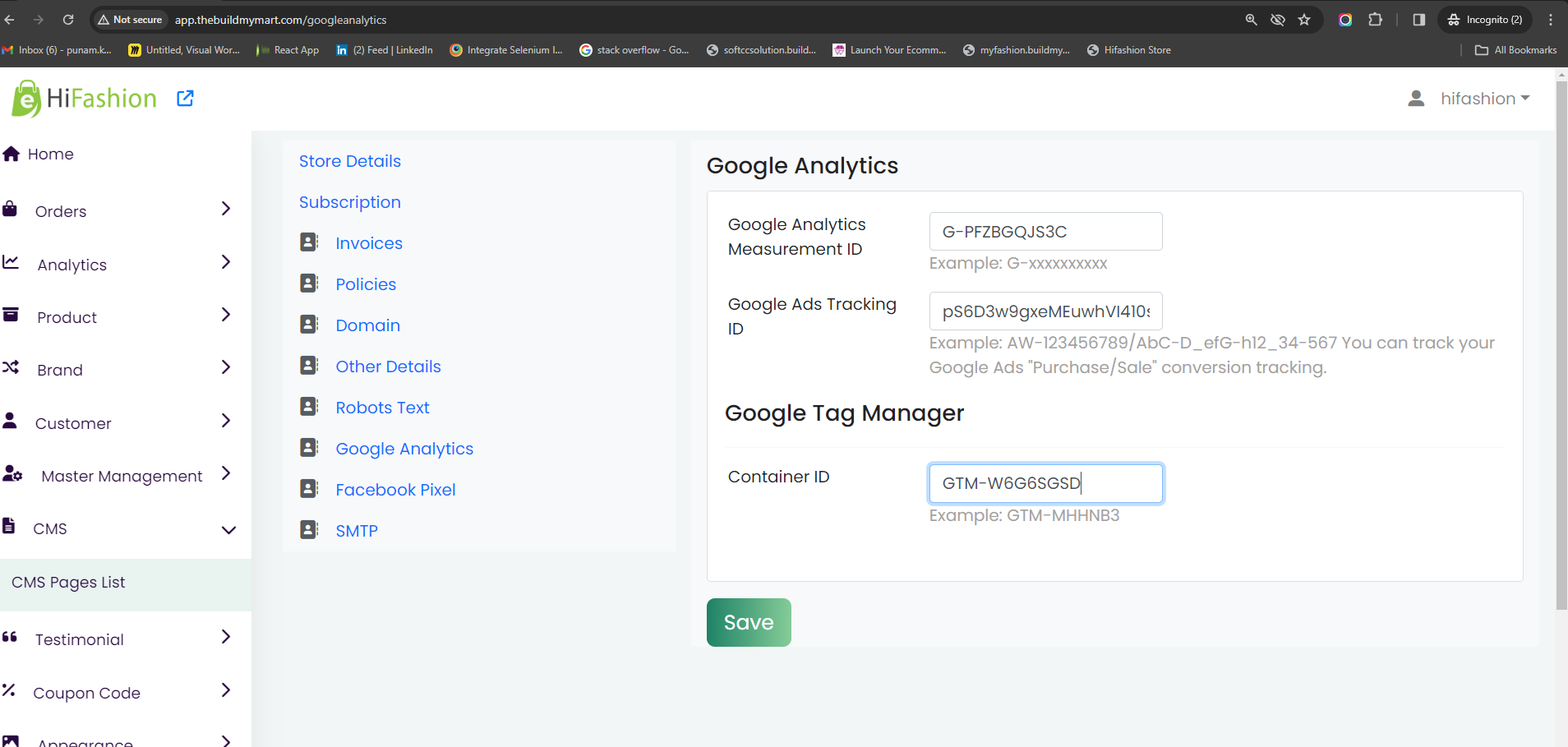Viewport: 1568px width, 747px height.
Task: Click the browser address bar URL
Action: coord(280,20)
